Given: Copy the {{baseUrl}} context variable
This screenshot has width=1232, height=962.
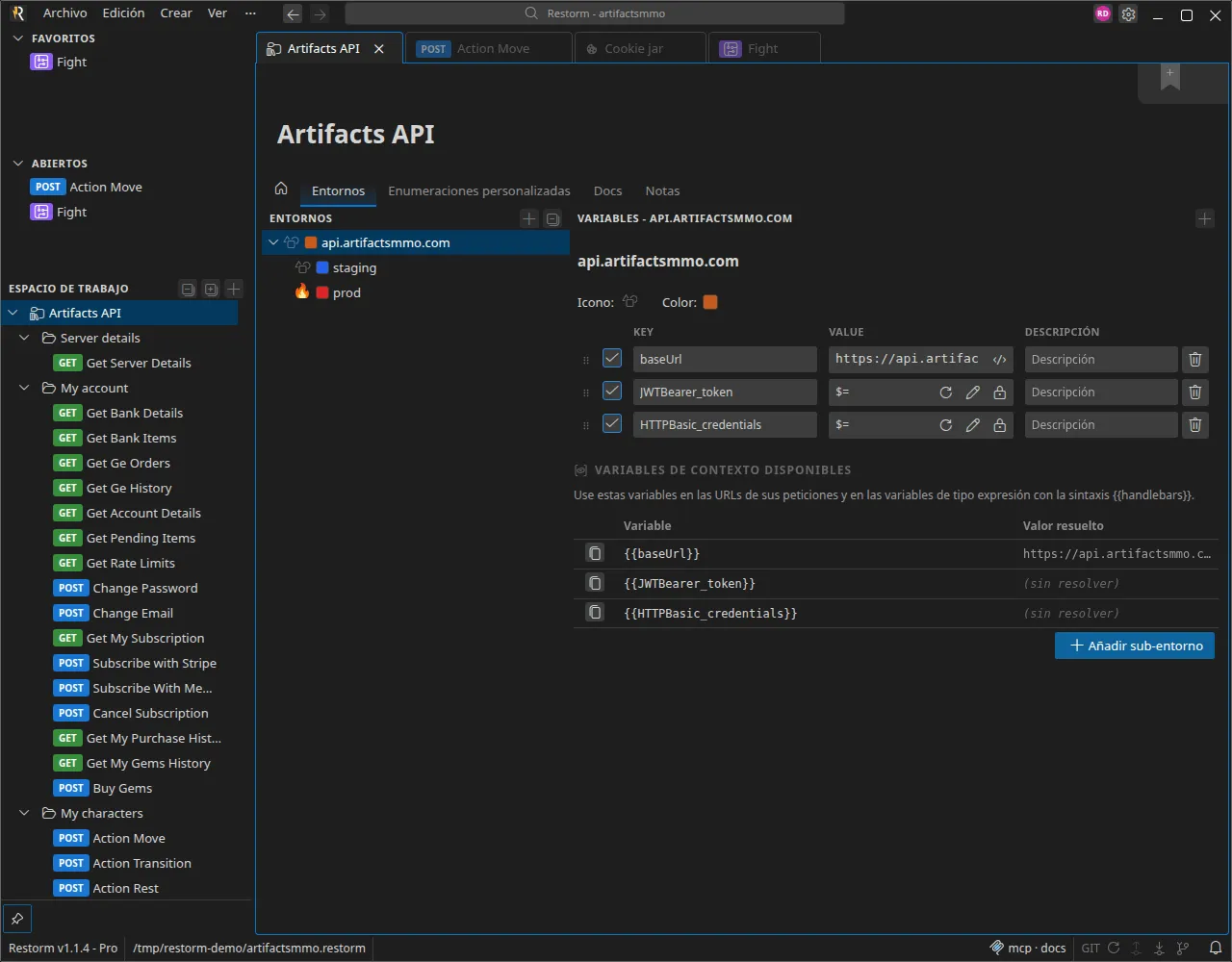Looking at the screenshot, I should coord(596,554).
